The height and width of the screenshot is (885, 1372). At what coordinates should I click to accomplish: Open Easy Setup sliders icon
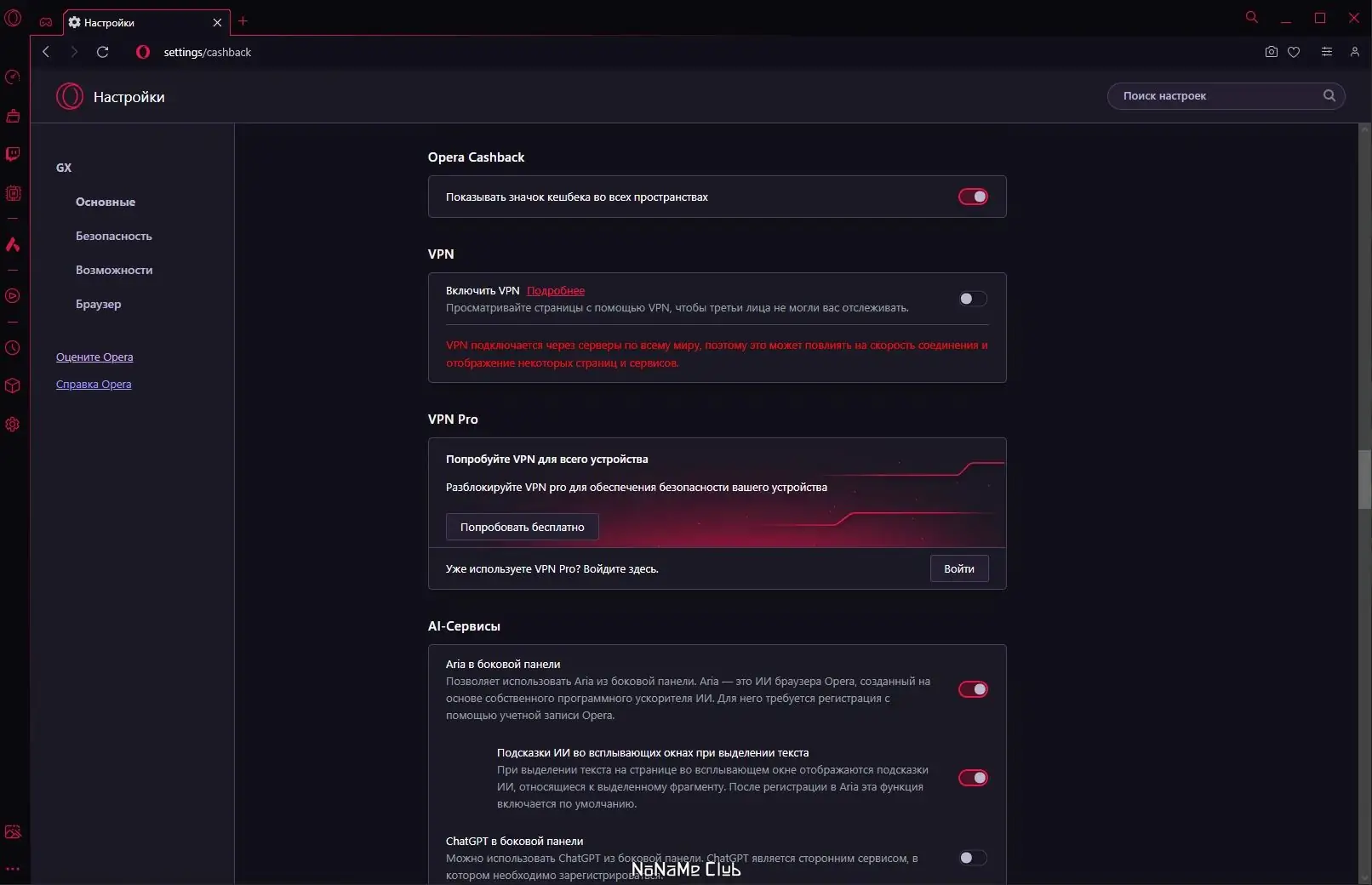(1326, 52)
